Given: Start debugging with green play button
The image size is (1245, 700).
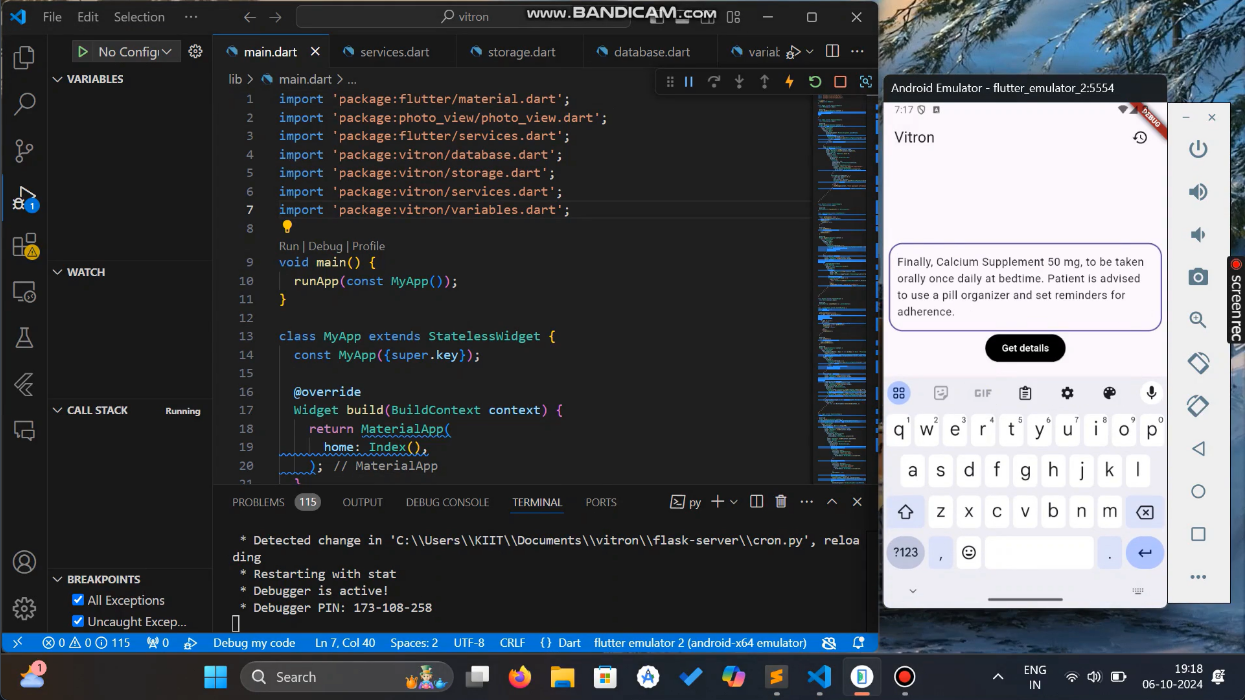Looking at the screenshot, I should point(84,51).
